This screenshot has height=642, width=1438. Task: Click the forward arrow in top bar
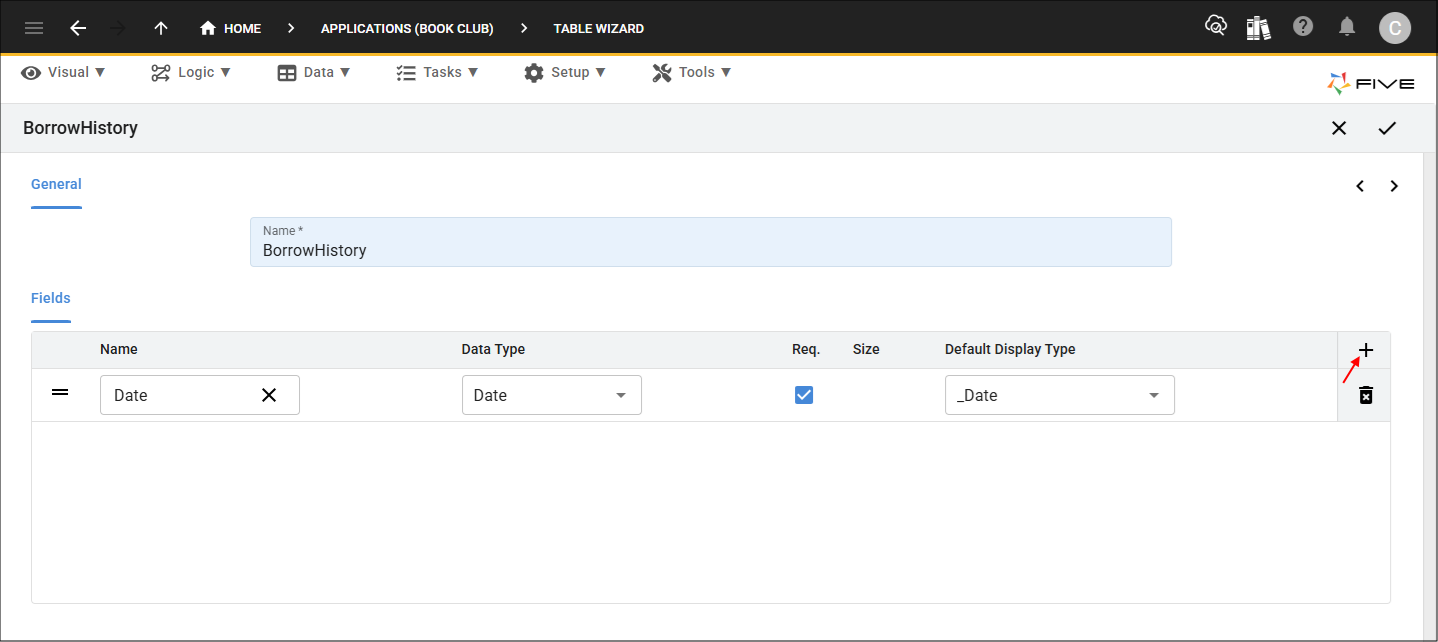119,28
